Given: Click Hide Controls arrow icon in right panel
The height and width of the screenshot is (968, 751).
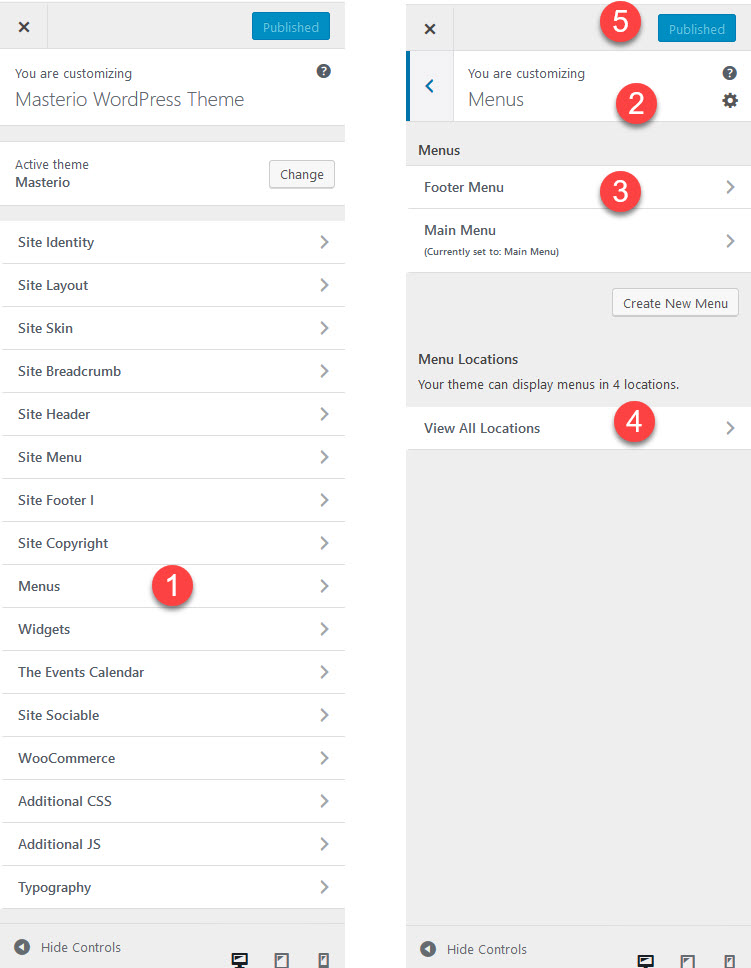Looking at the screenshot, I should [428, 948].
